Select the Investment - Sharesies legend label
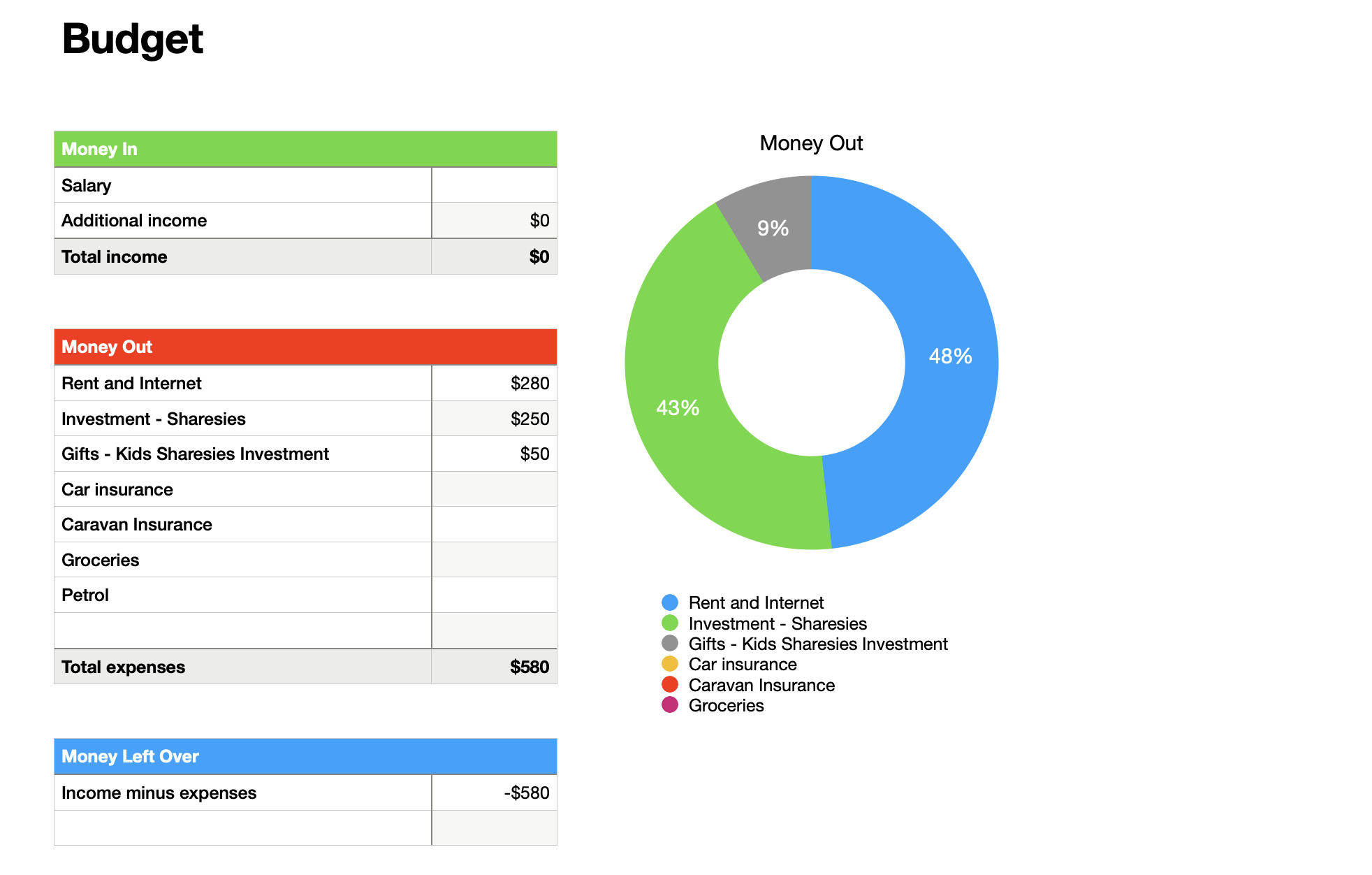1372x875 pixels. (778, 623)
